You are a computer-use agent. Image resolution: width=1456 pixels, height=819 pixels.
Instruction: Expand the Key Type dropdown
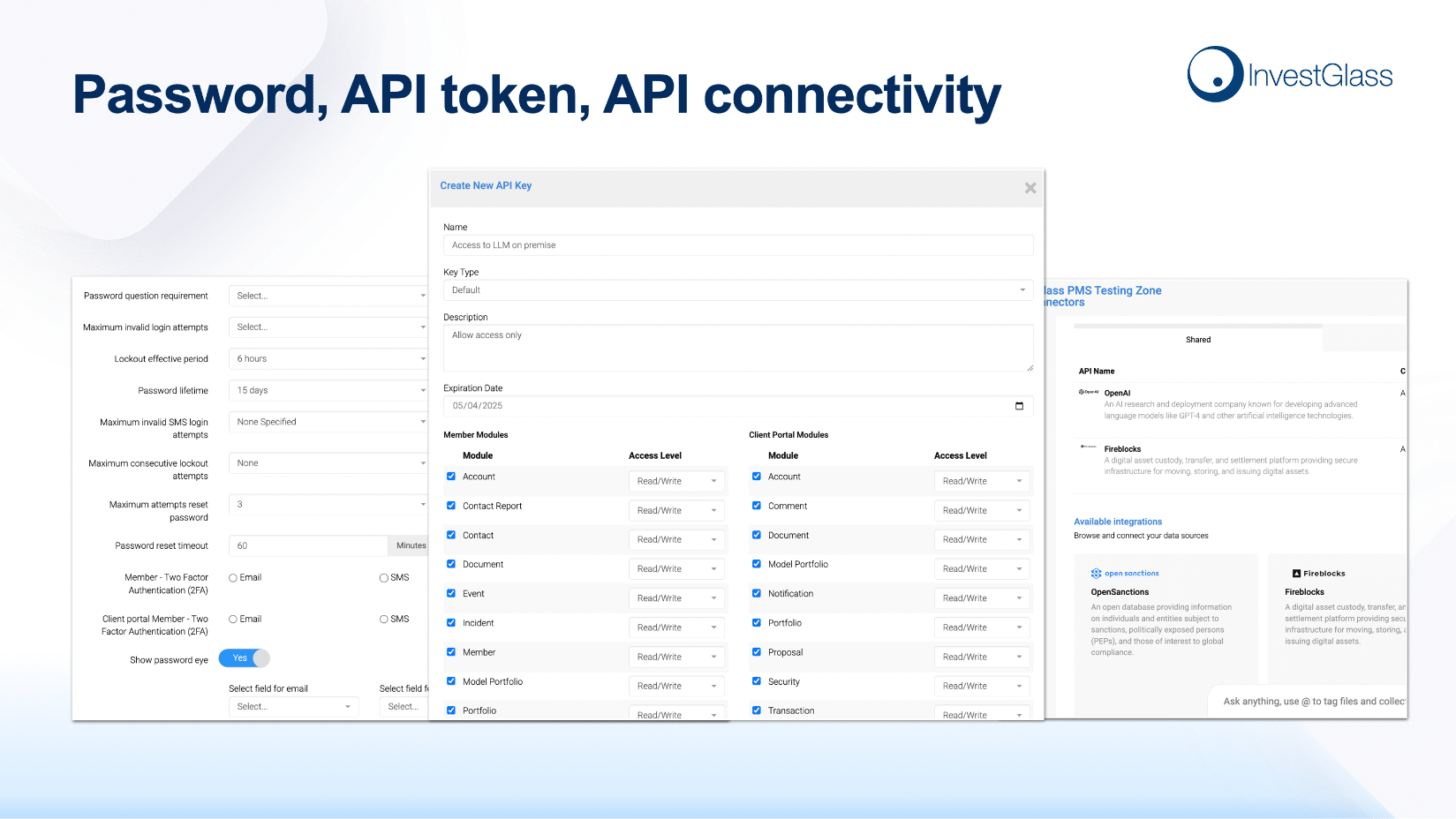738,290
